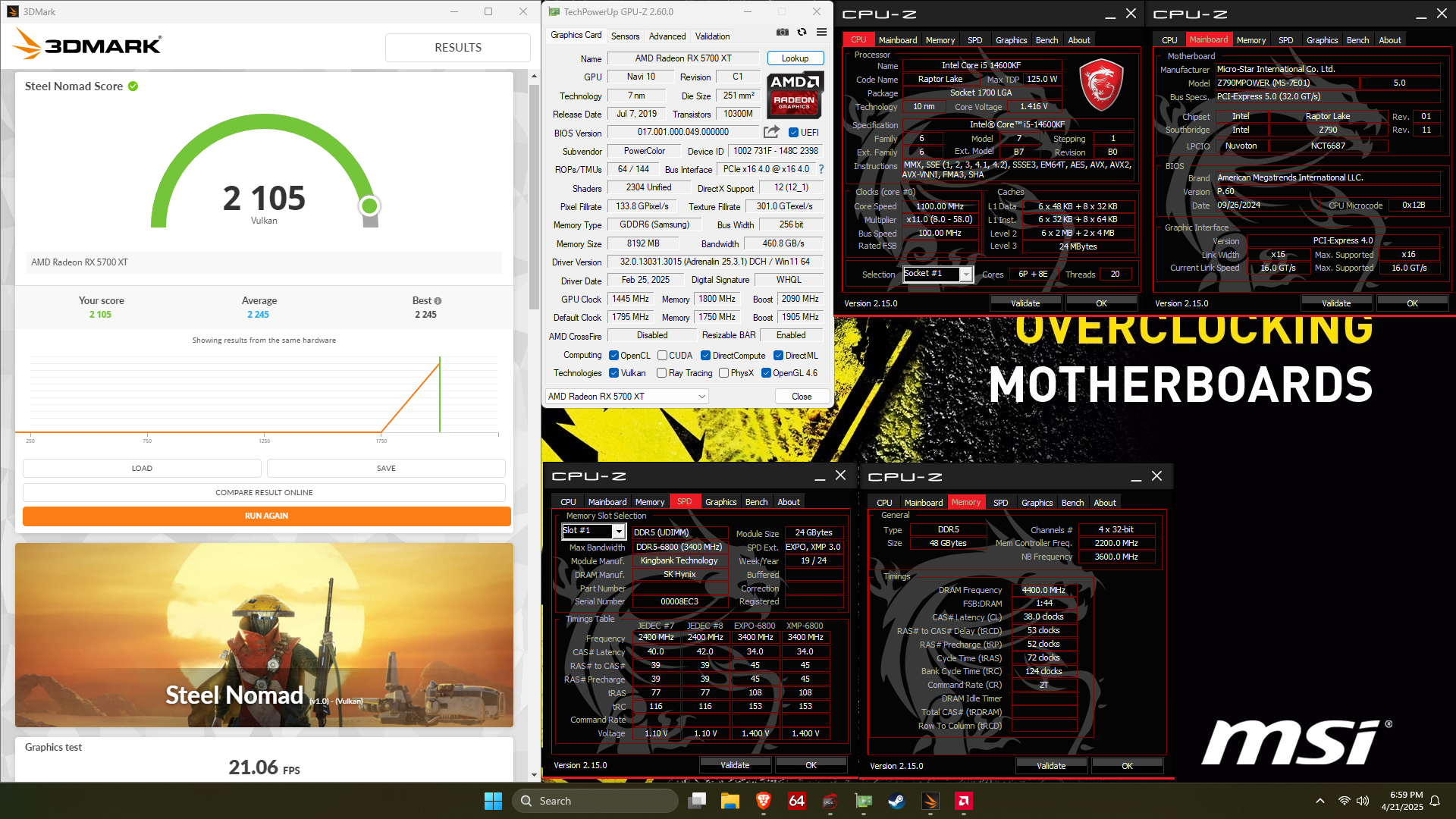
Task: Open the Wi-Fi network tray icon
Action: (1345, 801)
